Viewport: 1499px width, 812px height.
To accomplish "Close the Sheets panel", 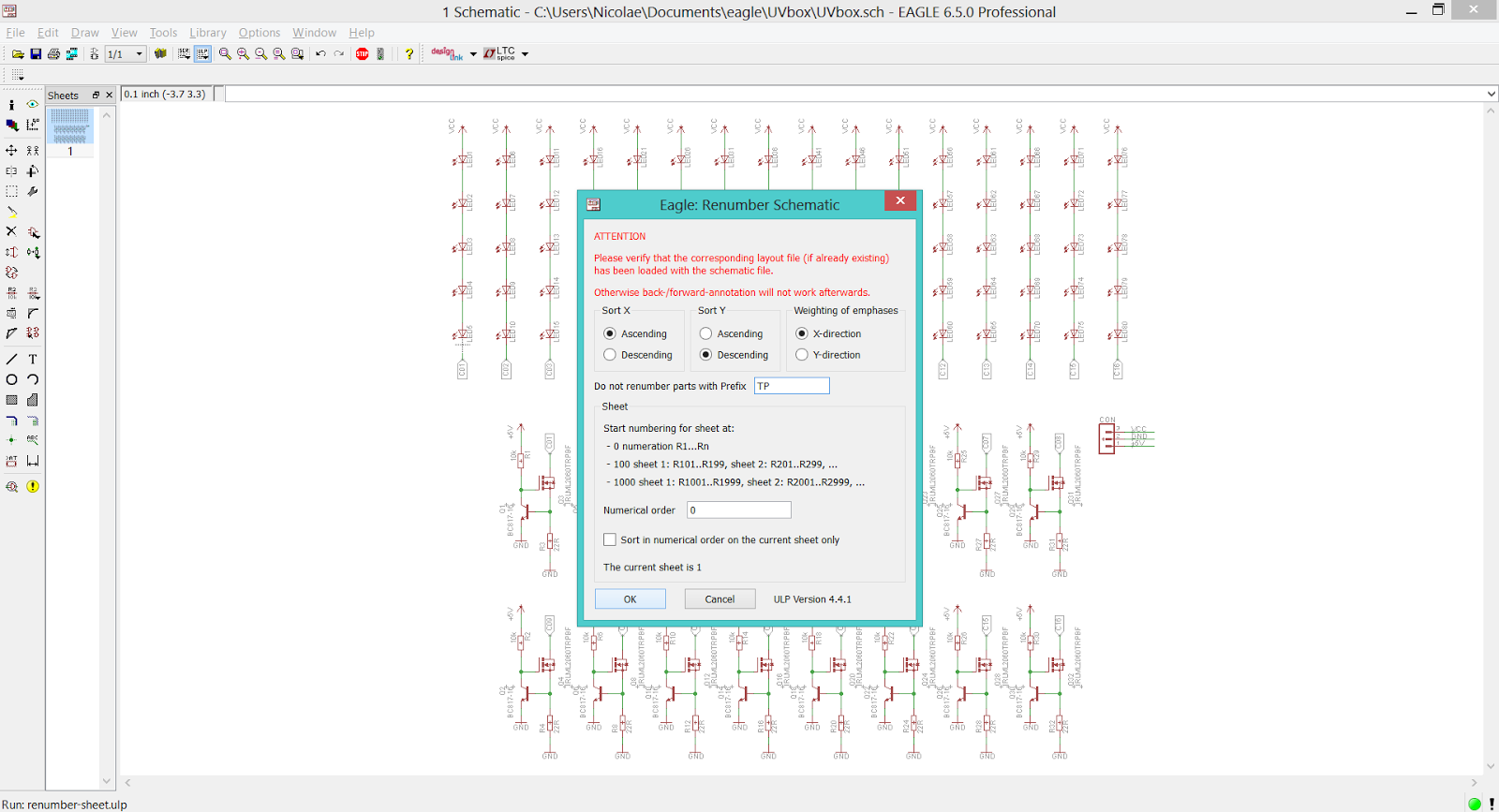I will pos(109,96).
